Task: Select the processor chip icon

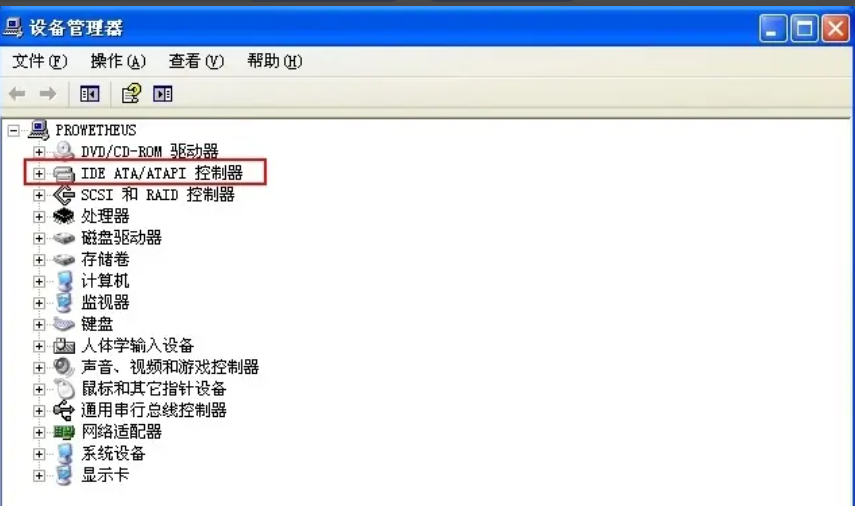Action: 64,216
